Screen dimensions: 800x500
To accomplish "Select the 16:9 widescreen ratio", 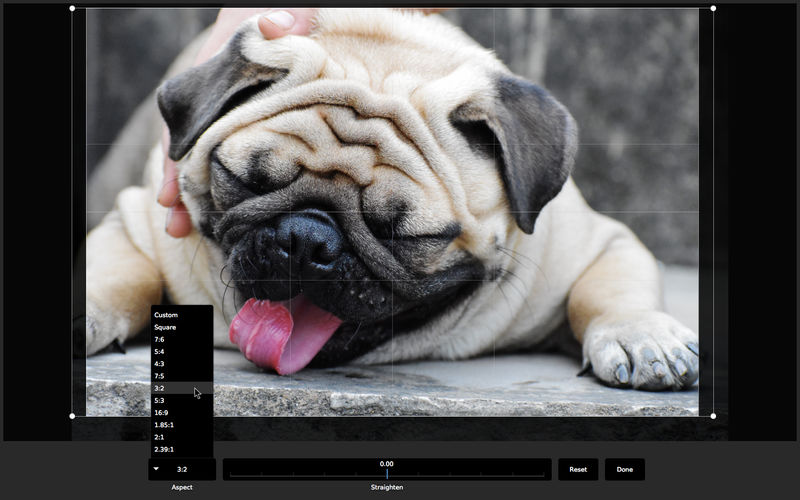I will tap(182, 413).
